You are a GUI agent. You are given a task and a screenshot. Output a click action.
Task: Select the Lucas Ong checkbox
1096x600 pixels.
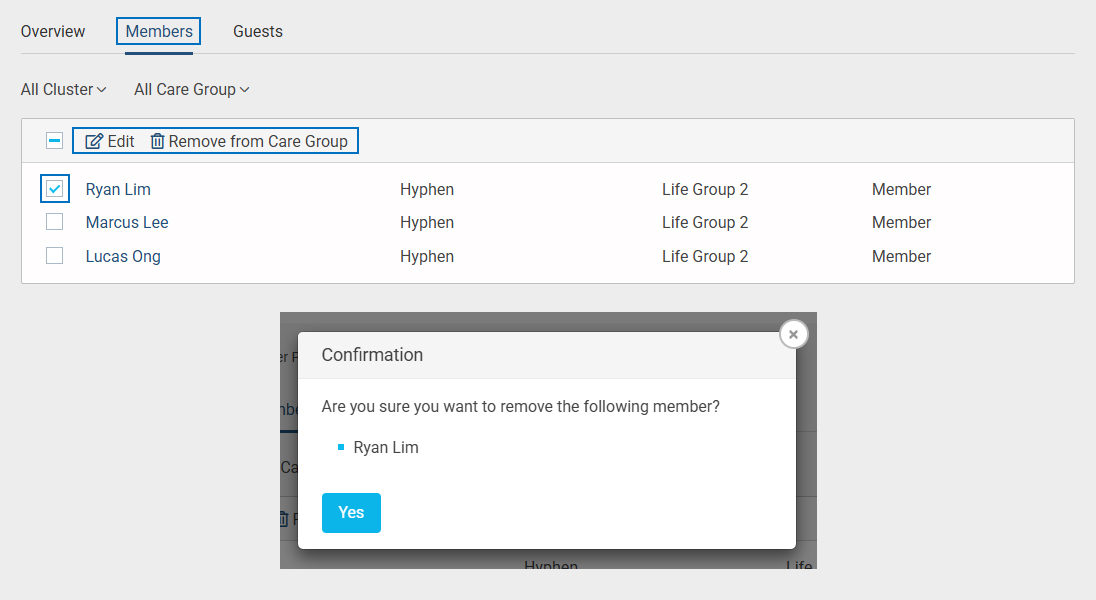pos(55,256)
